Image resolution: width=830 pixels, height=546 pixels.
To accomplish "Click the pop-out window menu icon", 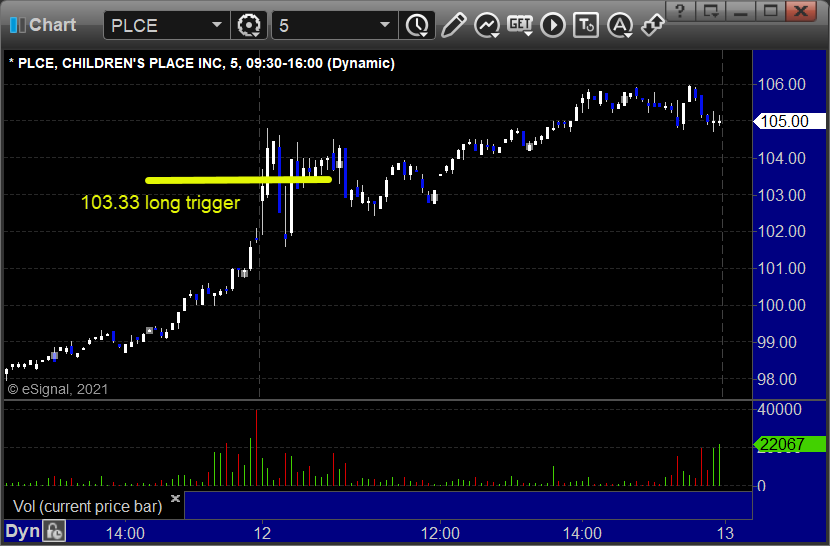I will coord(710,11).
